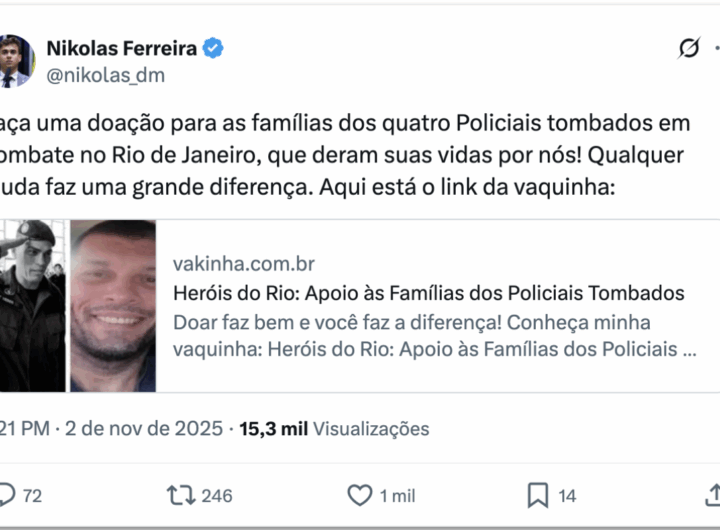Click the "2 de nov de 2025" timestamp
This screenshot has width=720, height=530.
144,429
